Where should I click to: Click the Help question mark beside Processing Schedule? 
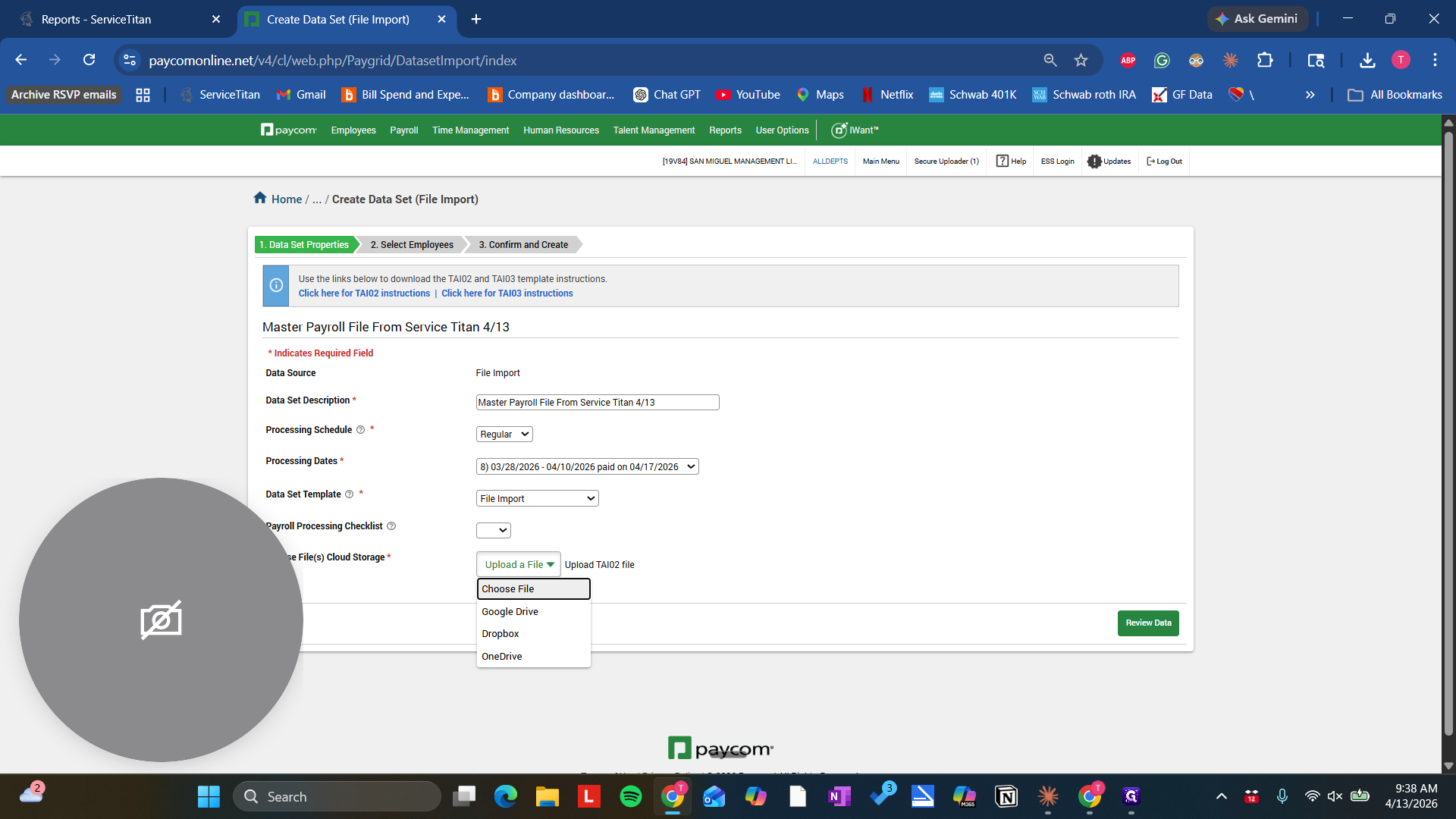(362, 430)
